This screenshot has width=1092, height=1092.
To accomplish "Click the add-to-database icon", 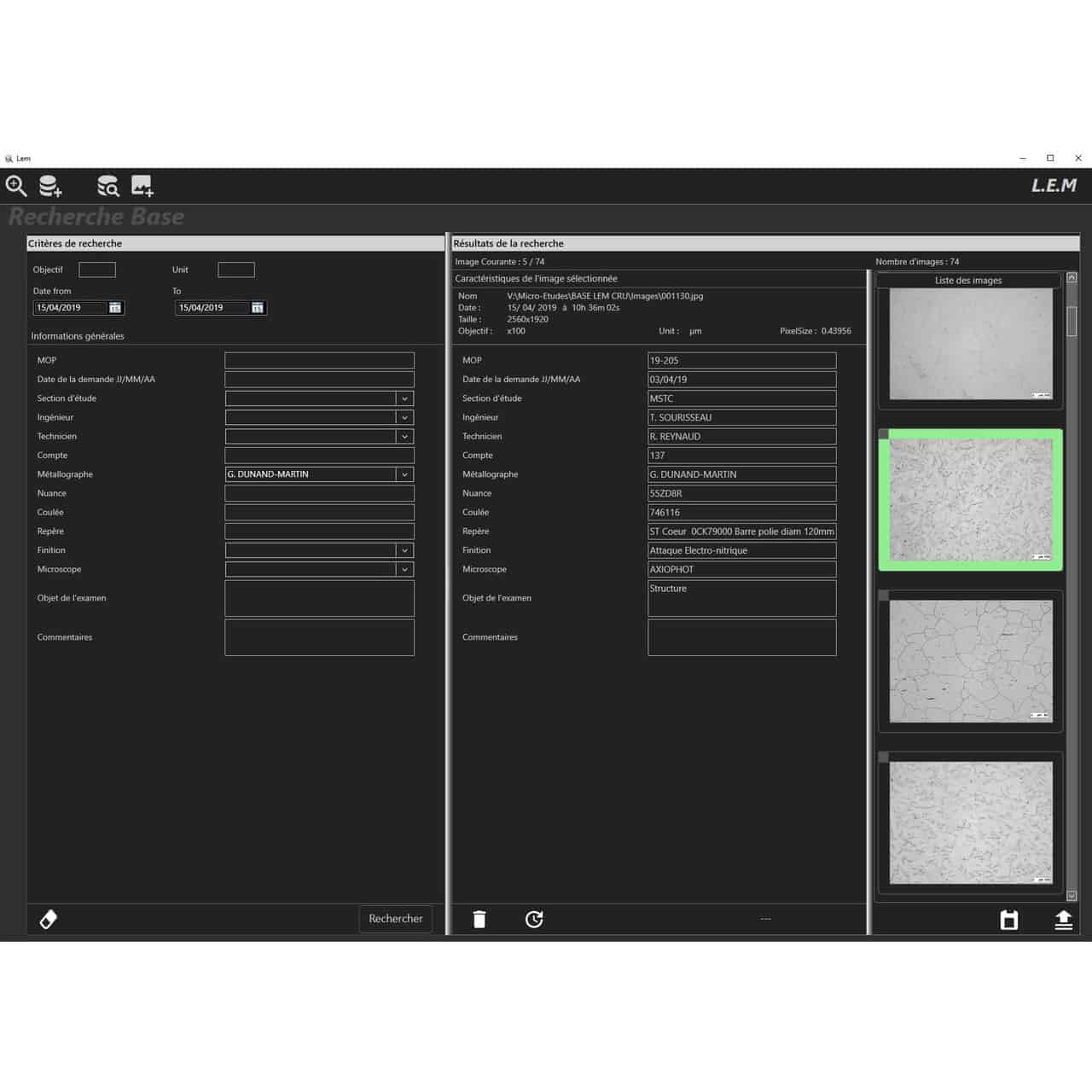I will click(50, 185).
